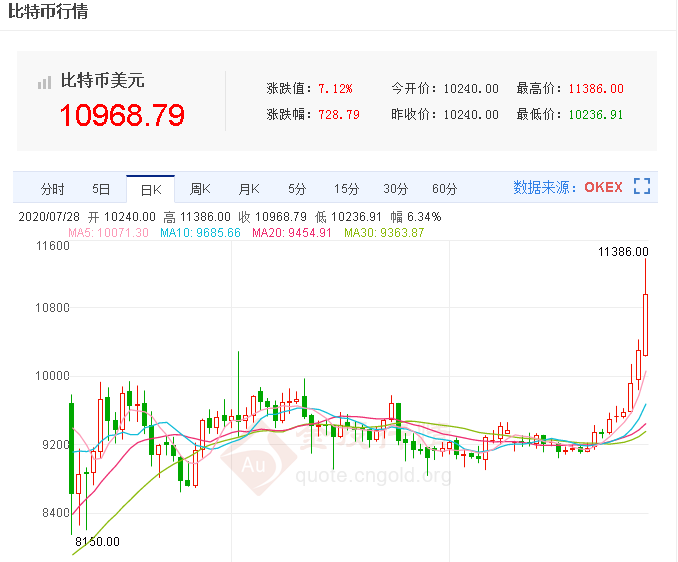Click the 最低价 10236.91 value
The height and width of the screenshot is (562, 678).
596,115
